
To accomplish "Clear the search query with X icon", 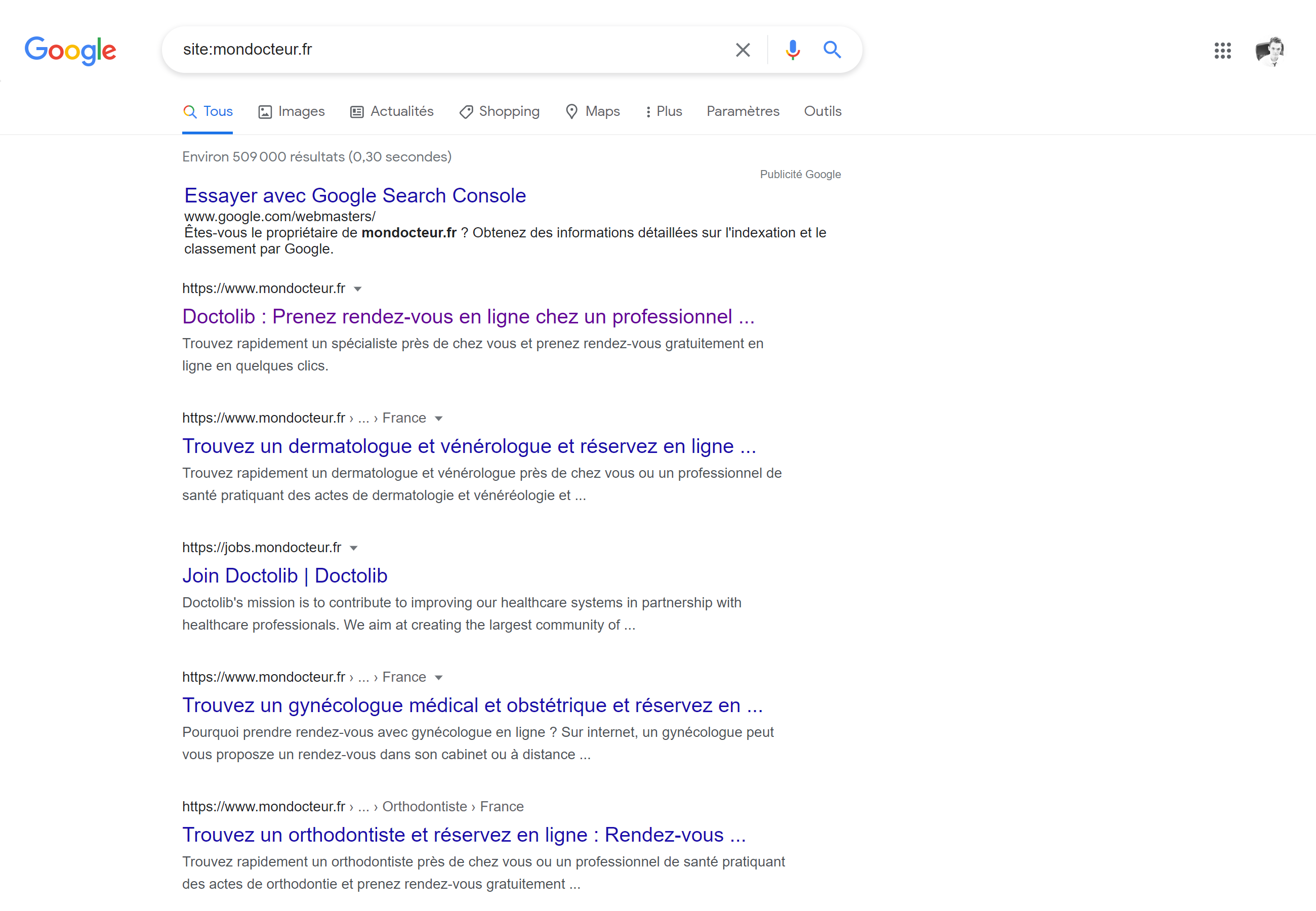I will pos(743,50).
